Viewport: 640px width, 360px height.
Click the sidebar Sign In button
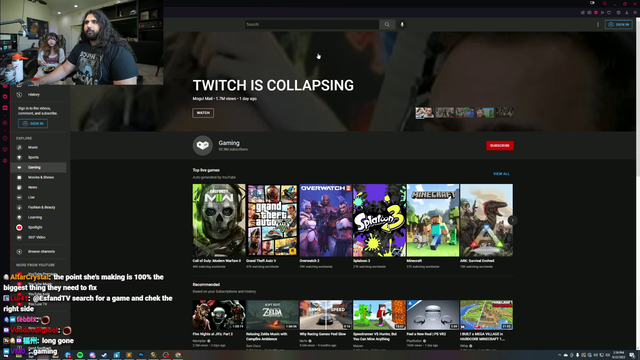tap(33, 123)
